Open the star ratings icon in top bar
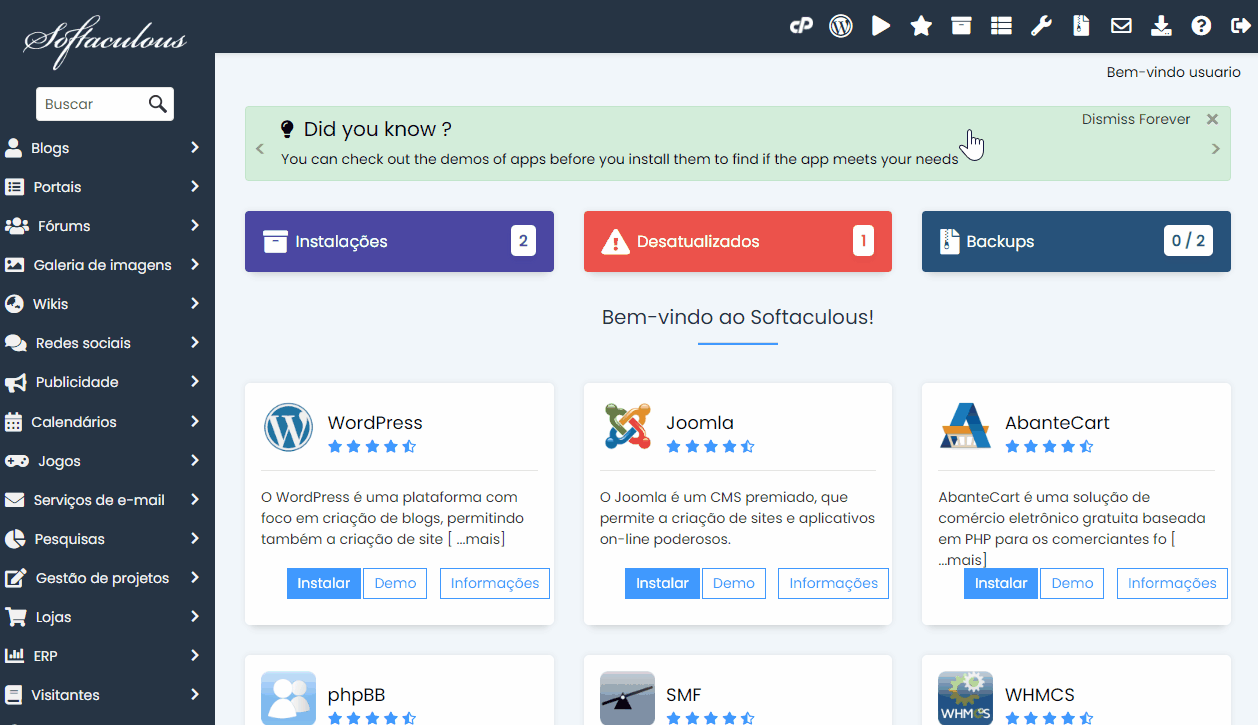The image size is (1258, 725). coord(921,26)
